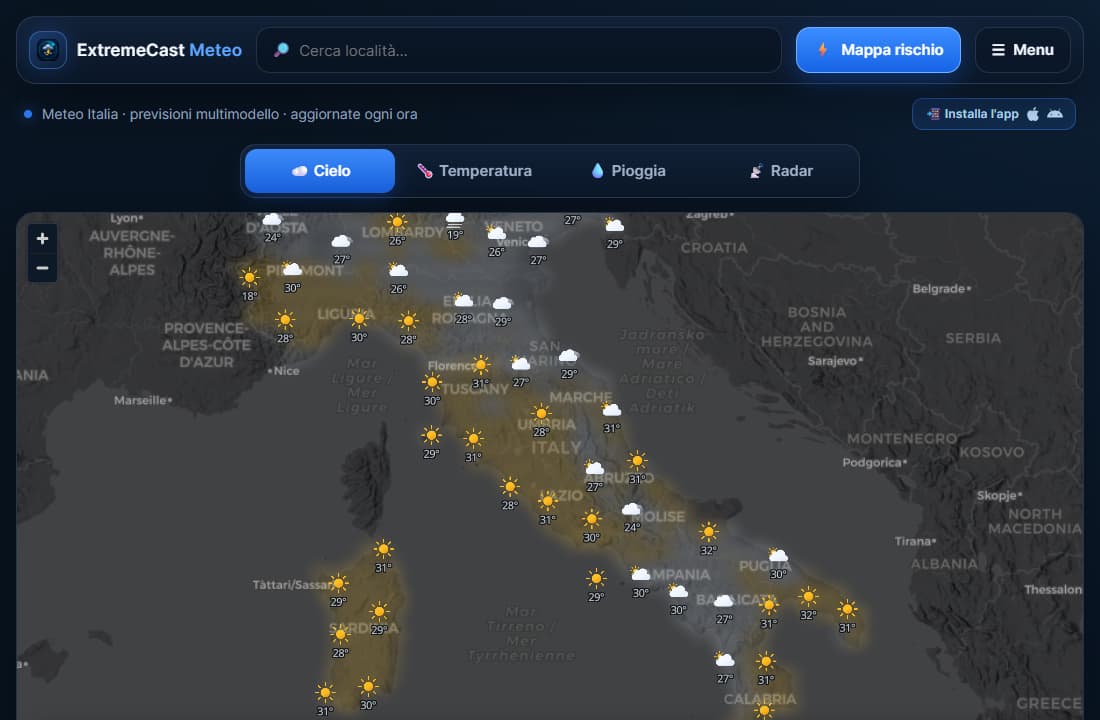Click the 29° sun by Tàttari/Sassari label
Viewport: 1100px width, 720px height.
pyautogui.click(x=338, y=583)
